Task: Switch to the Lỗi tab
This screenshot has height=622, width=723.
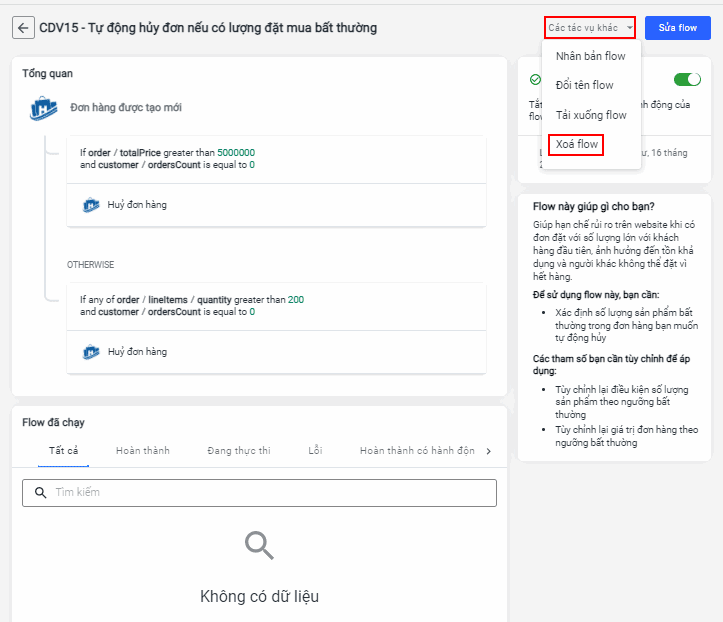Action: click(315, 451)
